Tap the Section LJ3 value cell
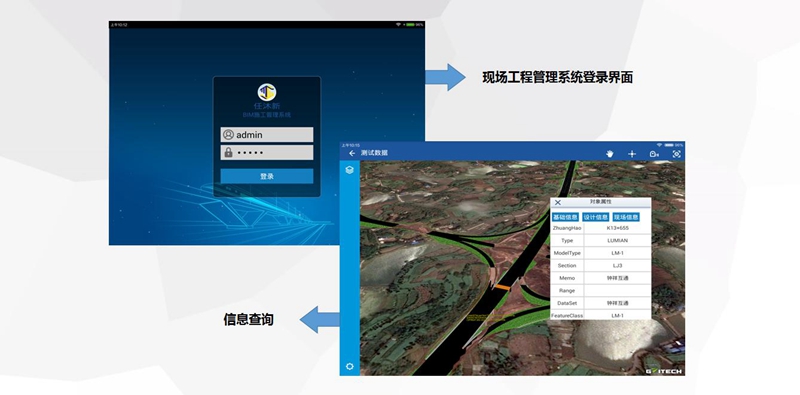This screenshot has height=395, width=800. tap(617, 265)
